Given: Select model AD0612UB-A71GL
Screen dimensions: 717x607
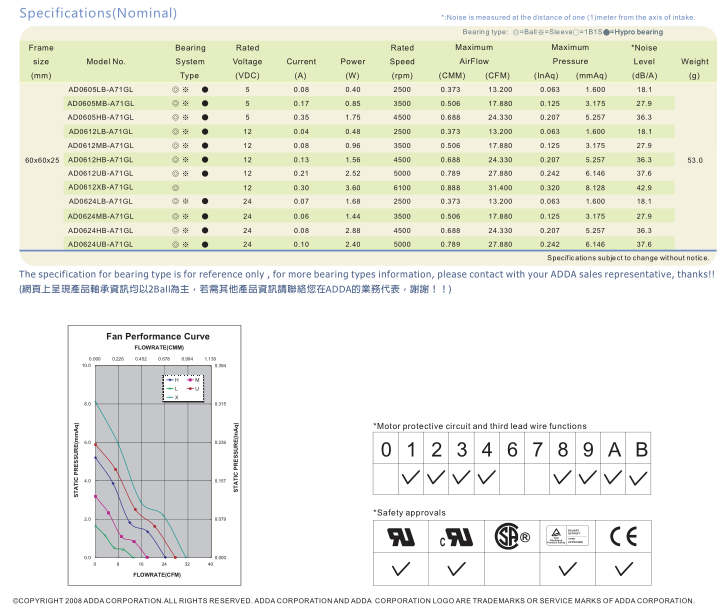Looking at the screenshot, I should [x=101, y=173].
